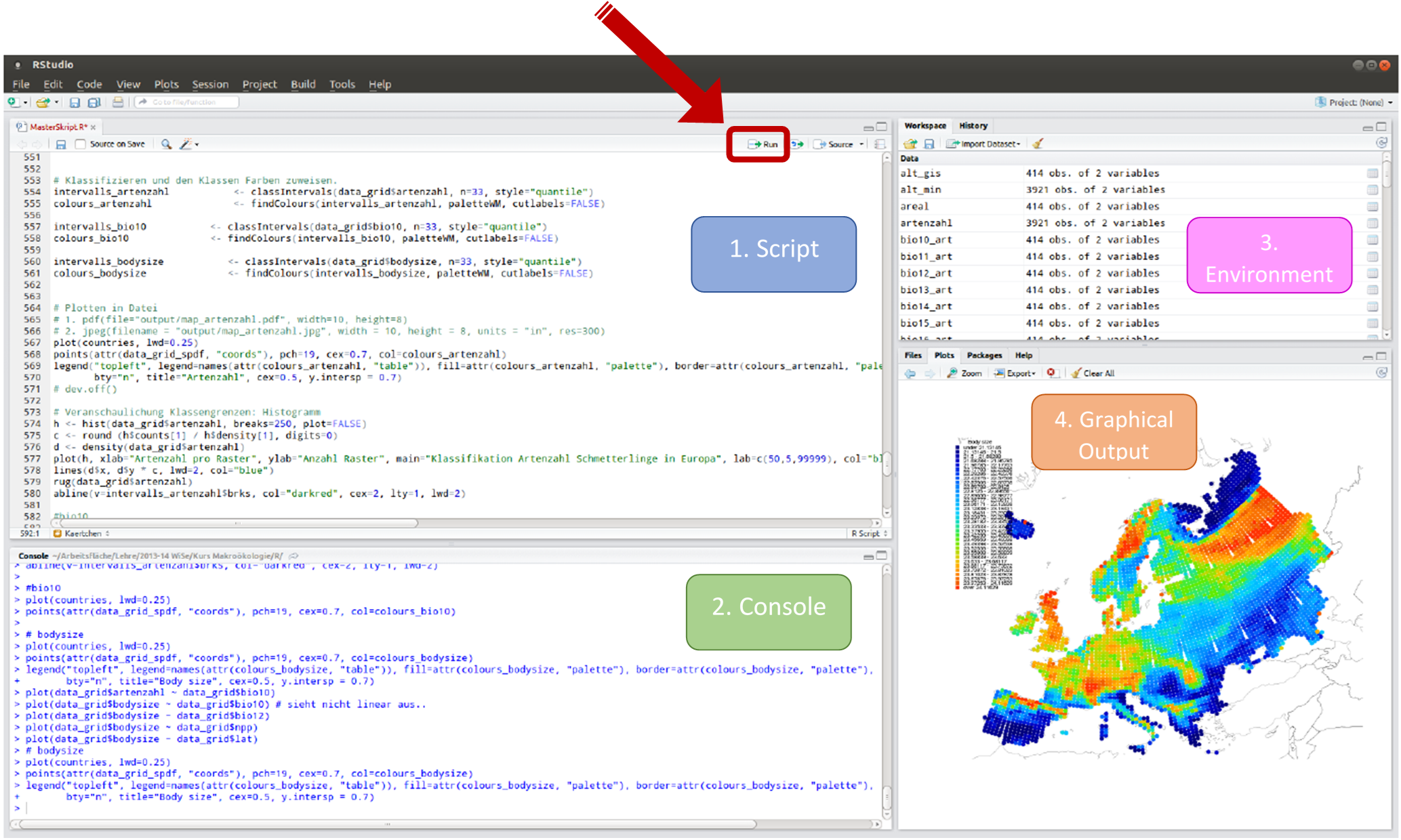Clear workspace with the broom icon
Viewport: 1401px width, 840px height.
(1038, 144)
